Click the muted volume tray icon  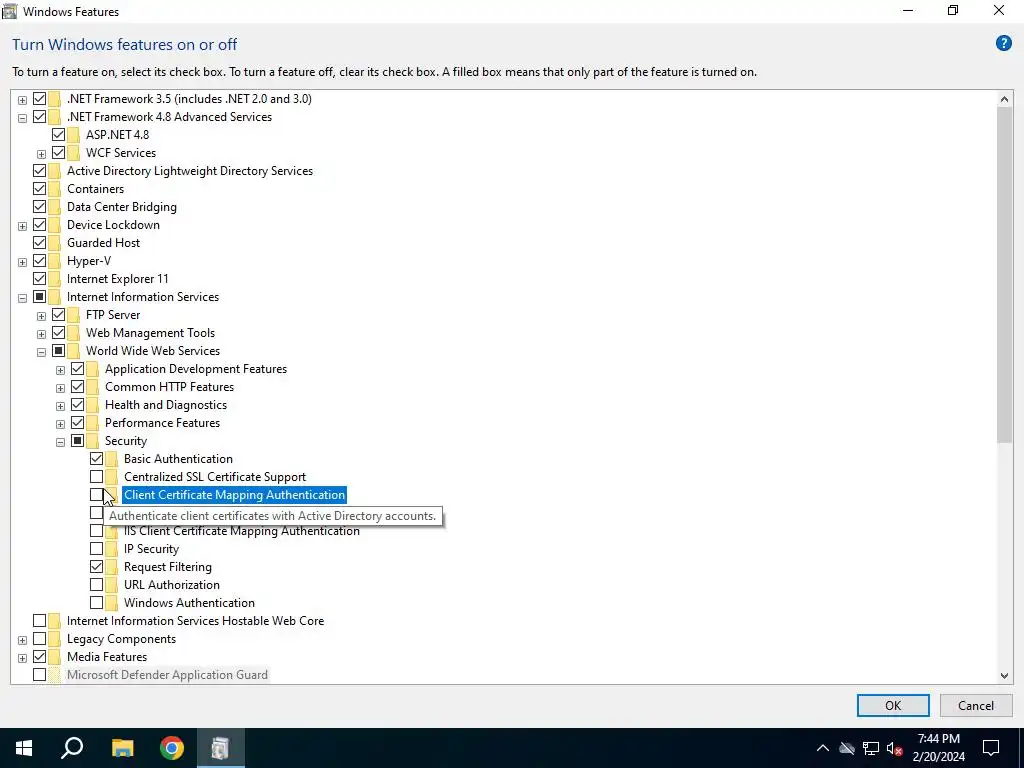point(895,748)
